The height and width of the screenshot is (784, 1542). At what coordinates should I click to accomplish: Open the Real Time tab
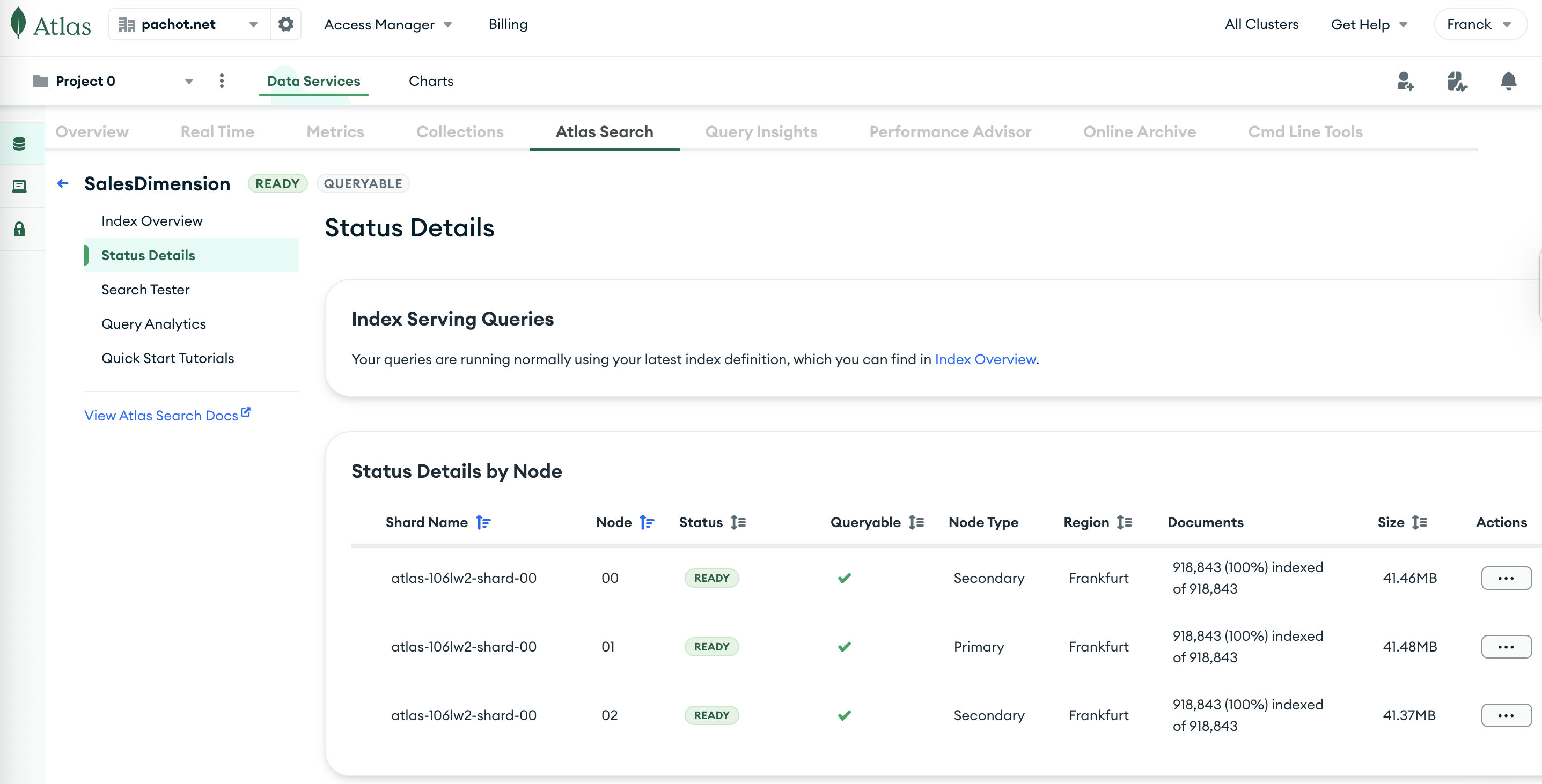click(217, 132)
